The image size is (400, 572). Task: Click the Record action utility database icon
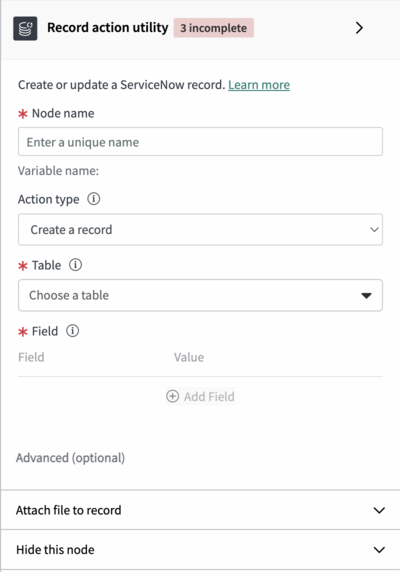(x=25, y=28)
